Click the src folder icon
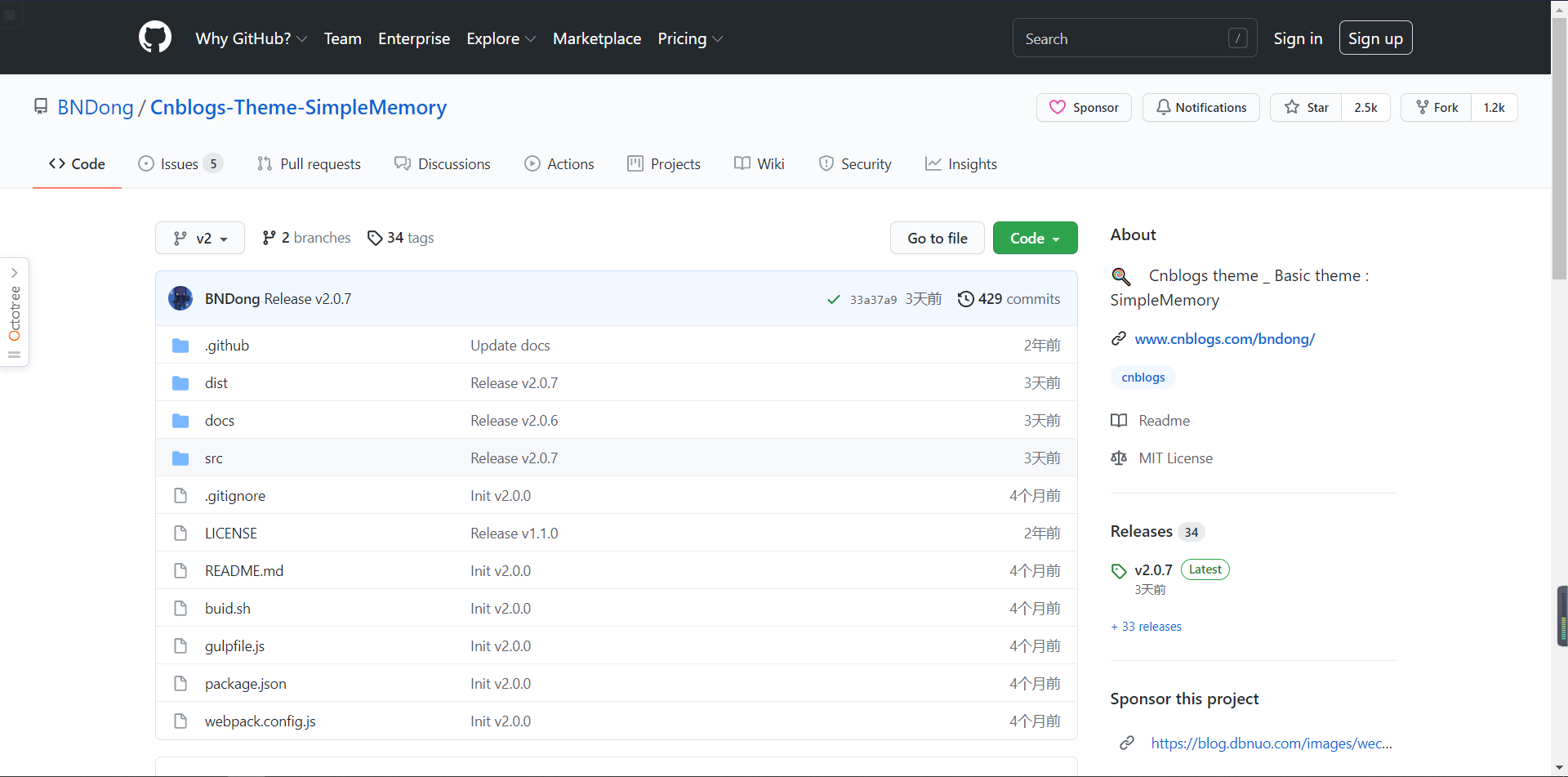This screenshot has height=777, width=1568. [180, 458]
